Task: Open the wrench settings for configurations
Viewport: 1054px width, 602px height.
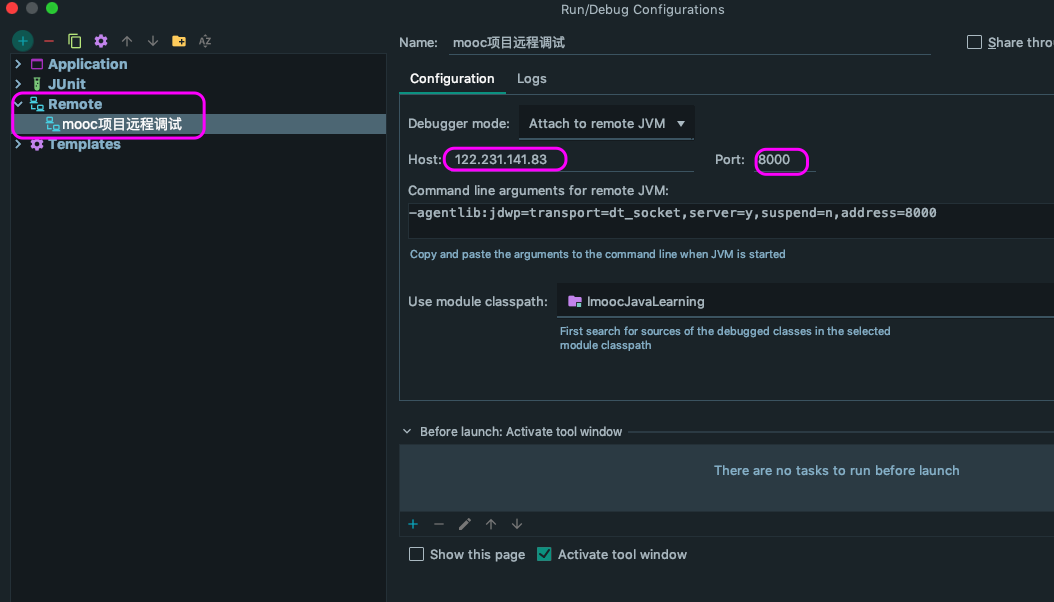Action: pos(101,41)
